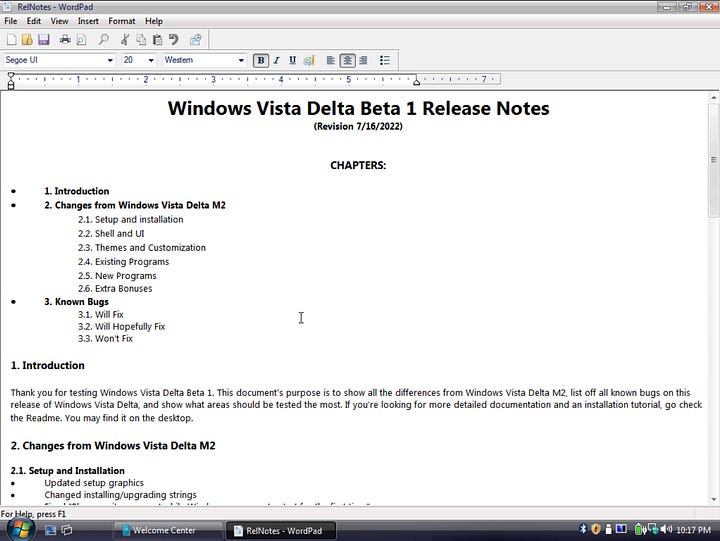Open the File menu
Viewport: 720px width, 541px height.
(x=11, y=21)
